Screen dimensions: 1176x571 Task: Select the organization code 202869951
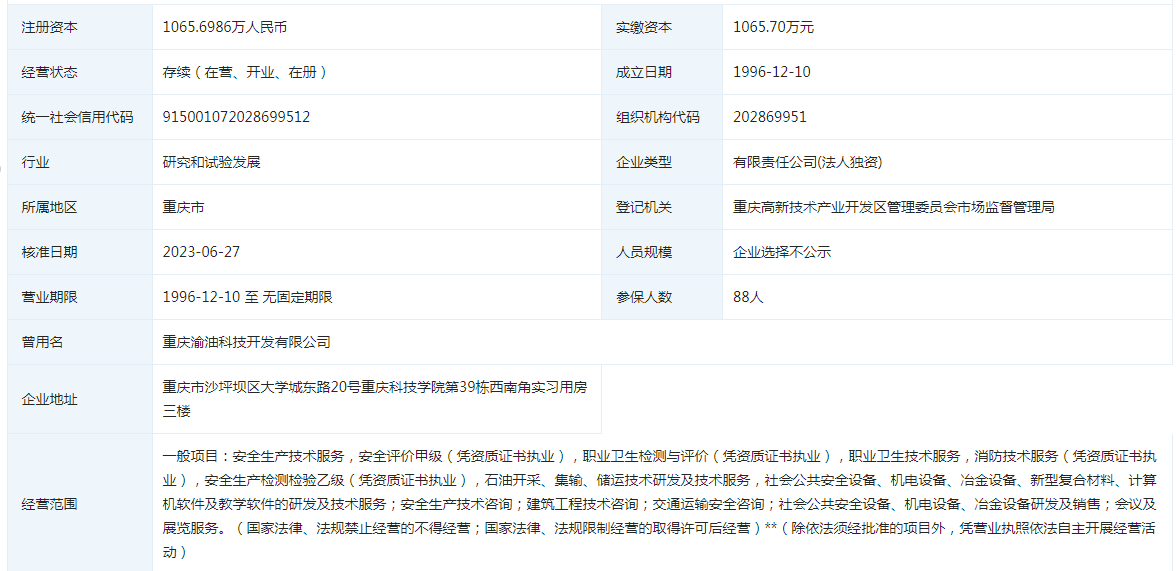point(769,117)
